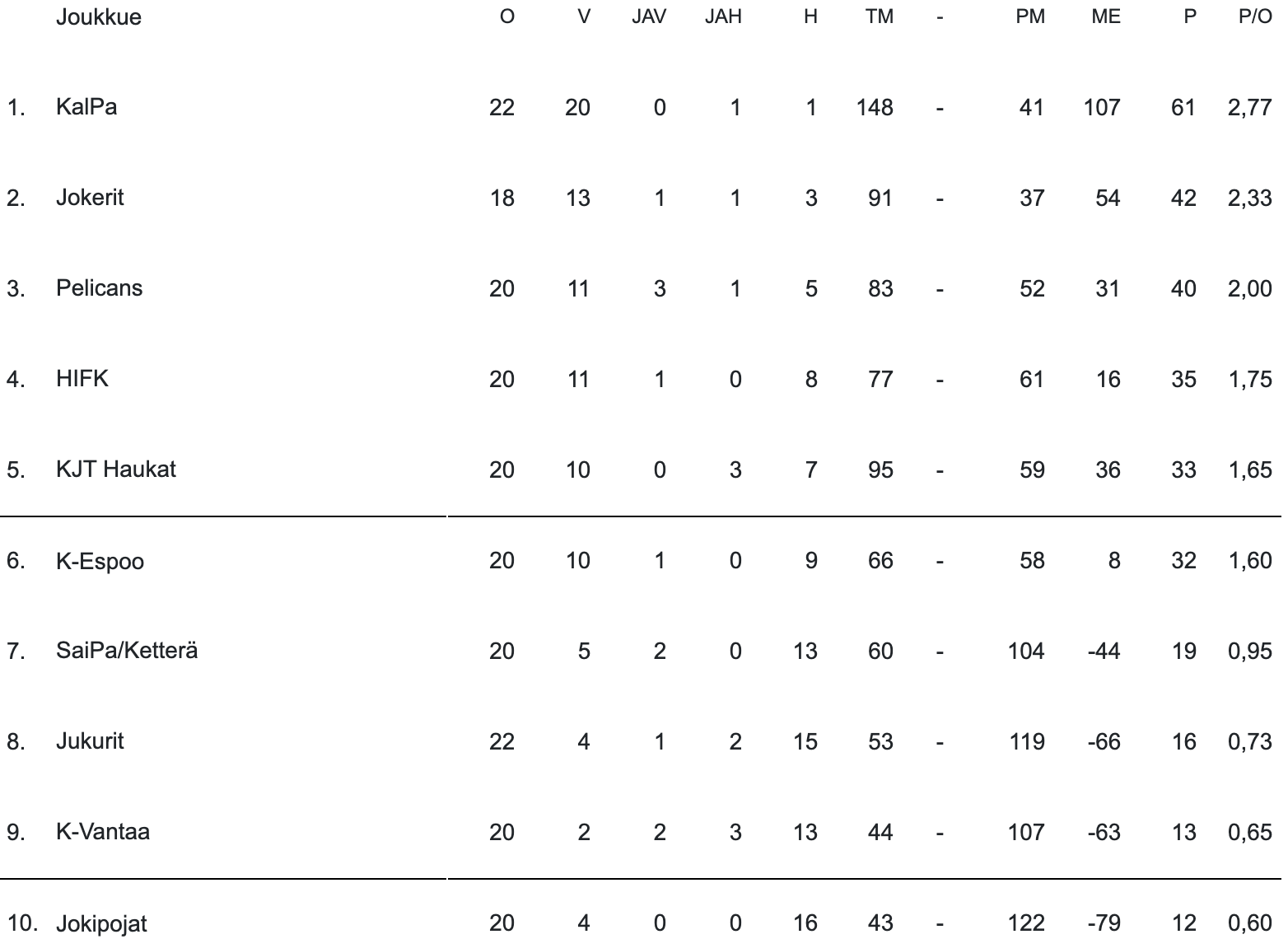
Task: Select K-Vantaa in the table
Action: (103, 832)
